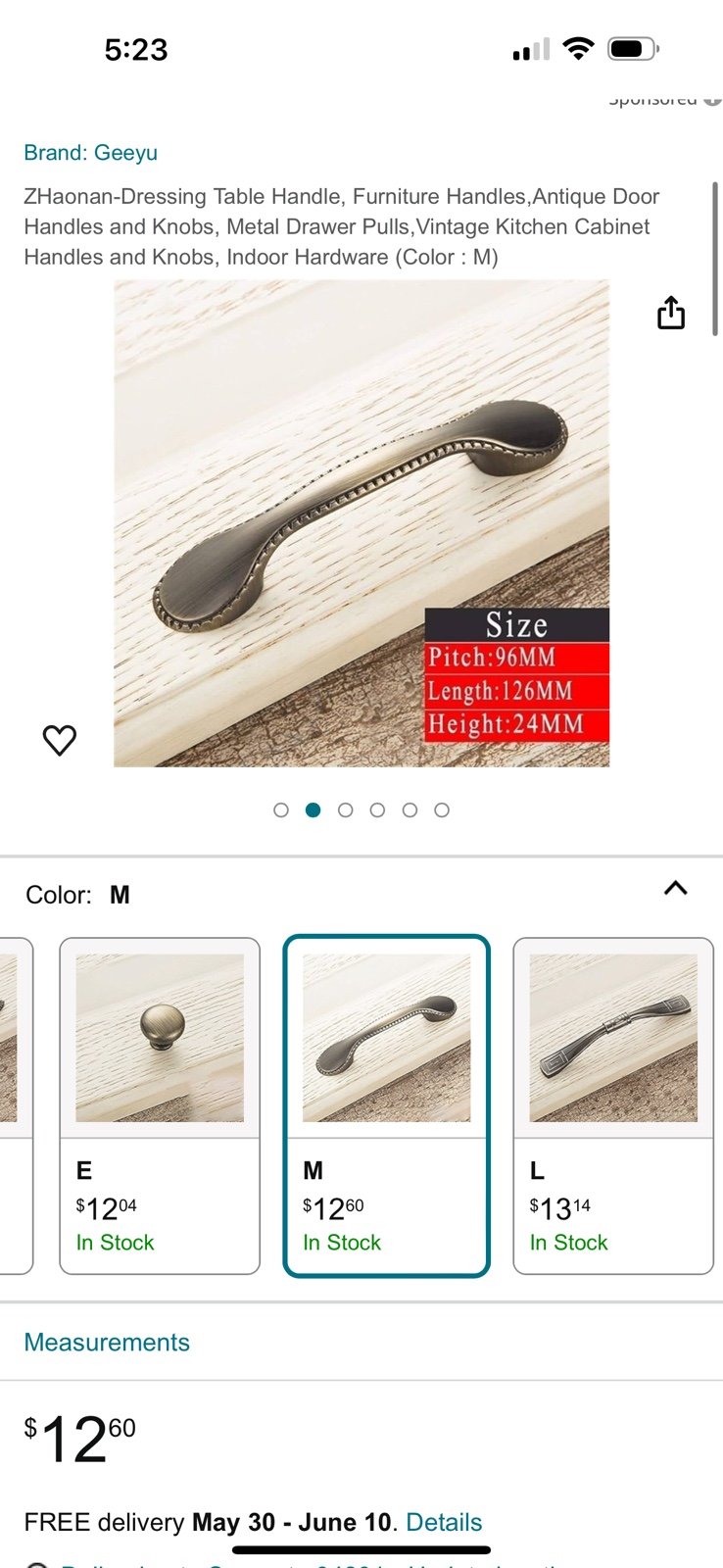Show the first product image dot
The image size is (723, 1568).
(281, 810)
